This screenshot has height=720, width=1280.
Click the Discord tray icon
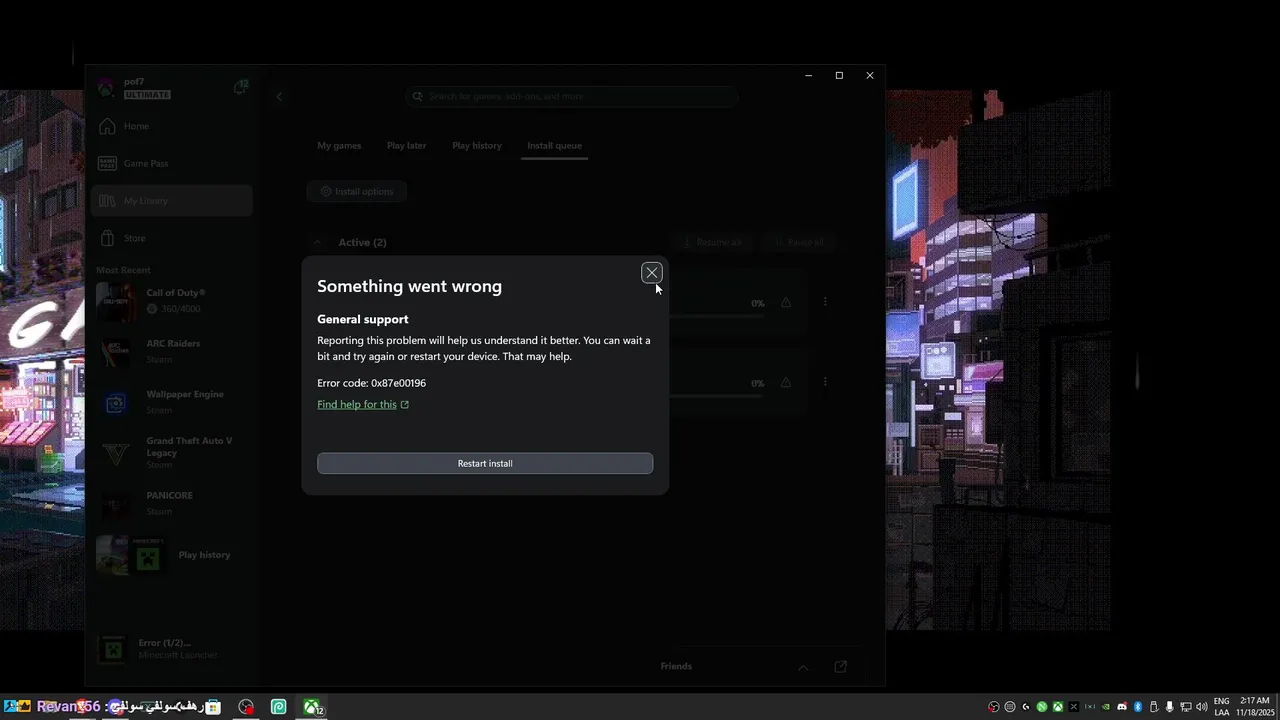click(x=1122, y=707)
